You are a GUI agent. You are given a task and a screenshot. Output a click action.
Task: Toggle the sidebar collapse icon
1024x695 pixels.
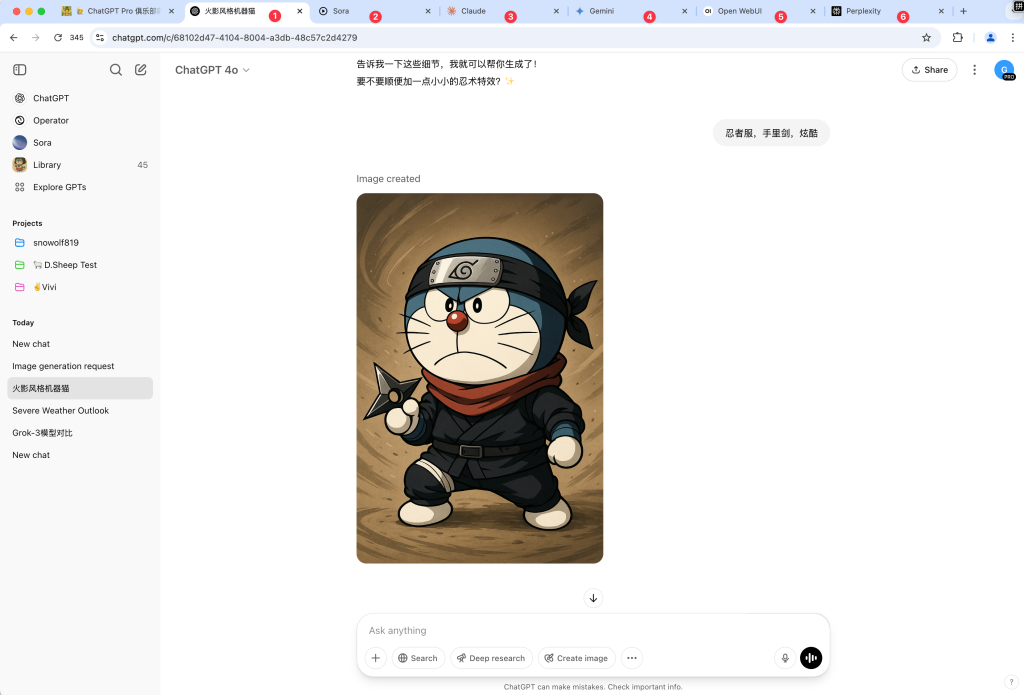20,70
